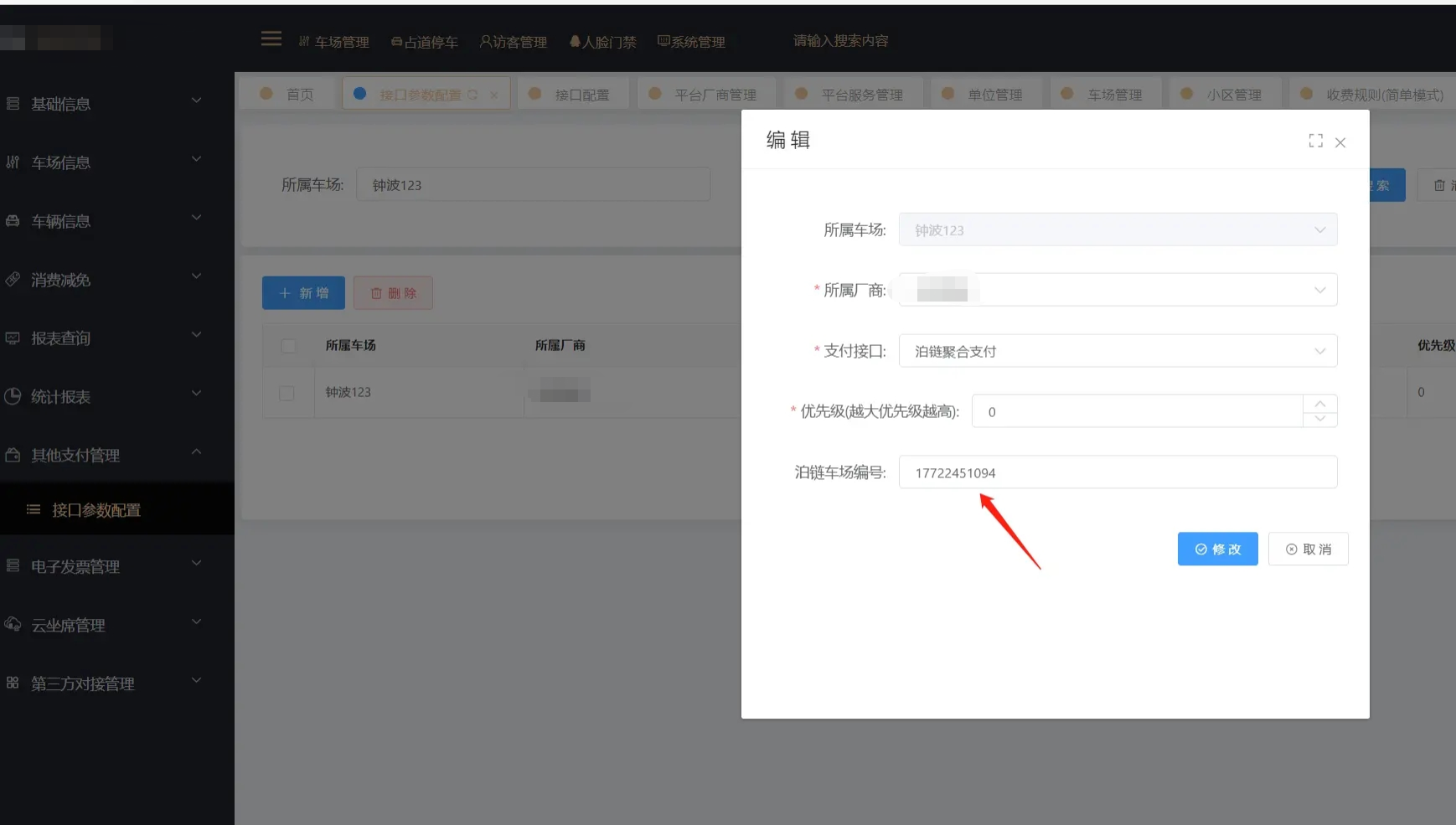Decrease priority with the down stepper arrow
Image resolution: width=1456 pixels, height=825 pixels.
(x=1320, y=419)
